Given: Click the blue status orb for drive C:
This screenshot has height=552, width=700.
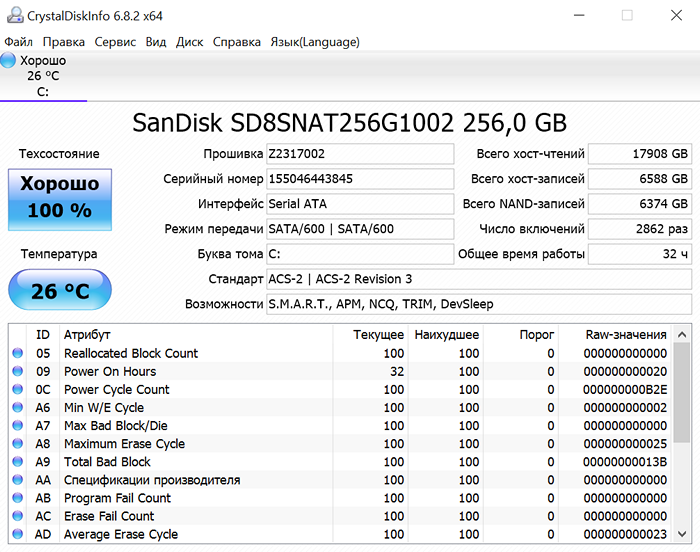Looking at the screenshot, I should [x=9, y=61].
